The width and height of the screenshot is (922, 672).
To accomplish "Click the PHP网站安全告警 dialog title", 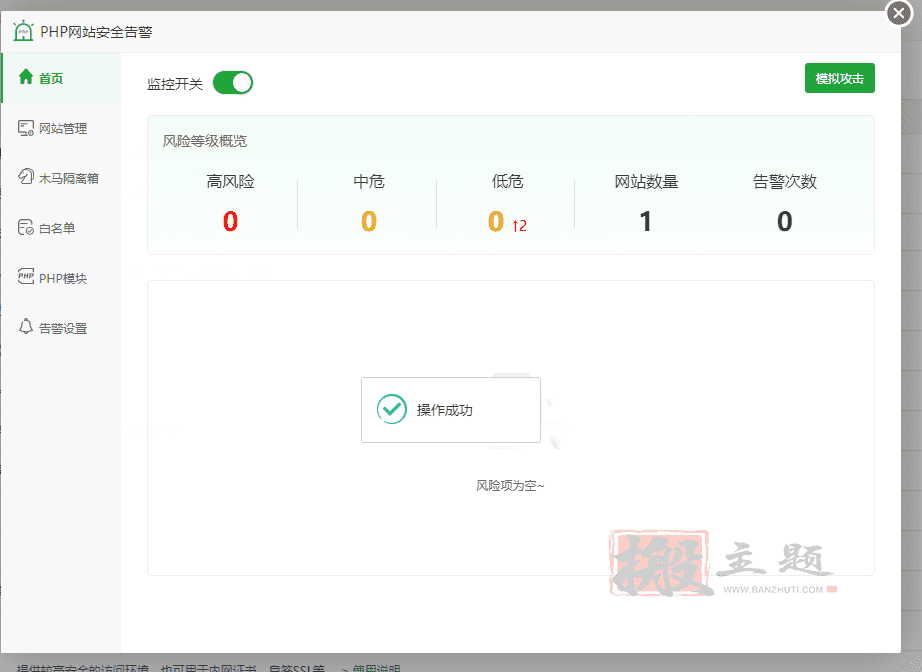I will pos(96,32).
